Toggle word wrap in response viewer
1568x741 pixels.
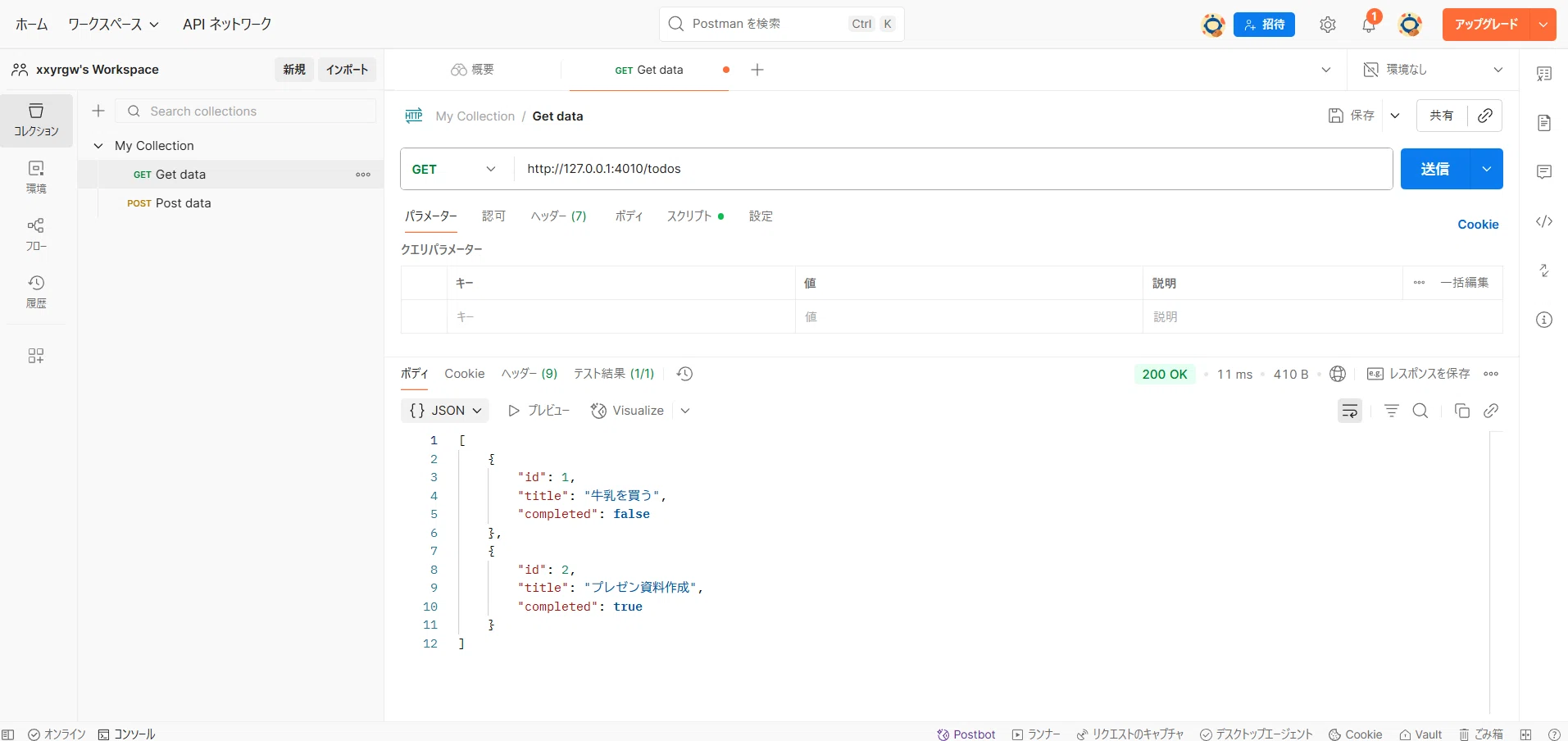pyautogui.click(x=1350, y=411)
